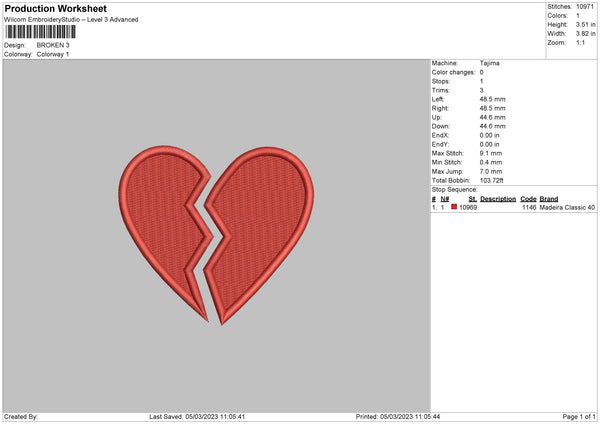The image size is (600, 424).
Task: Click the 'Page 1 of 1' indicator
Action: coord(579,417)
